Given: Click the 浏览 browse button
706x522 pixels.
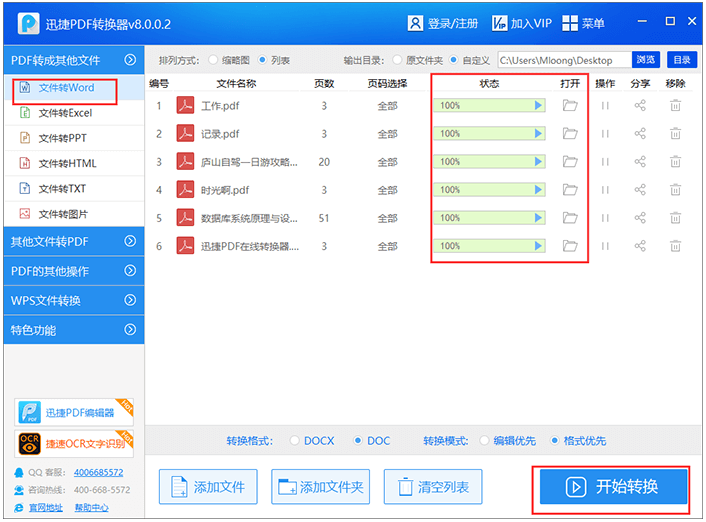Looking at the screenshot, I should coord(646,59).
